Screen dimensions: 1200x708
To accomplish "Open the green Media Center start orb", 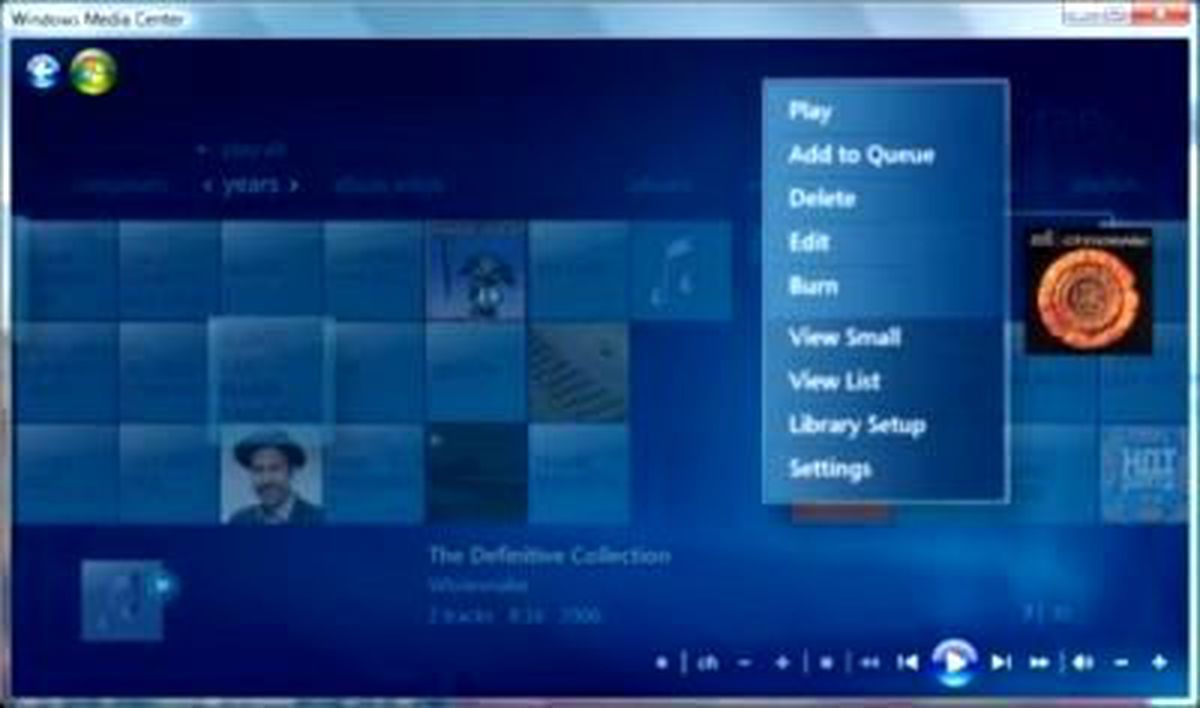I will [93, 71].
